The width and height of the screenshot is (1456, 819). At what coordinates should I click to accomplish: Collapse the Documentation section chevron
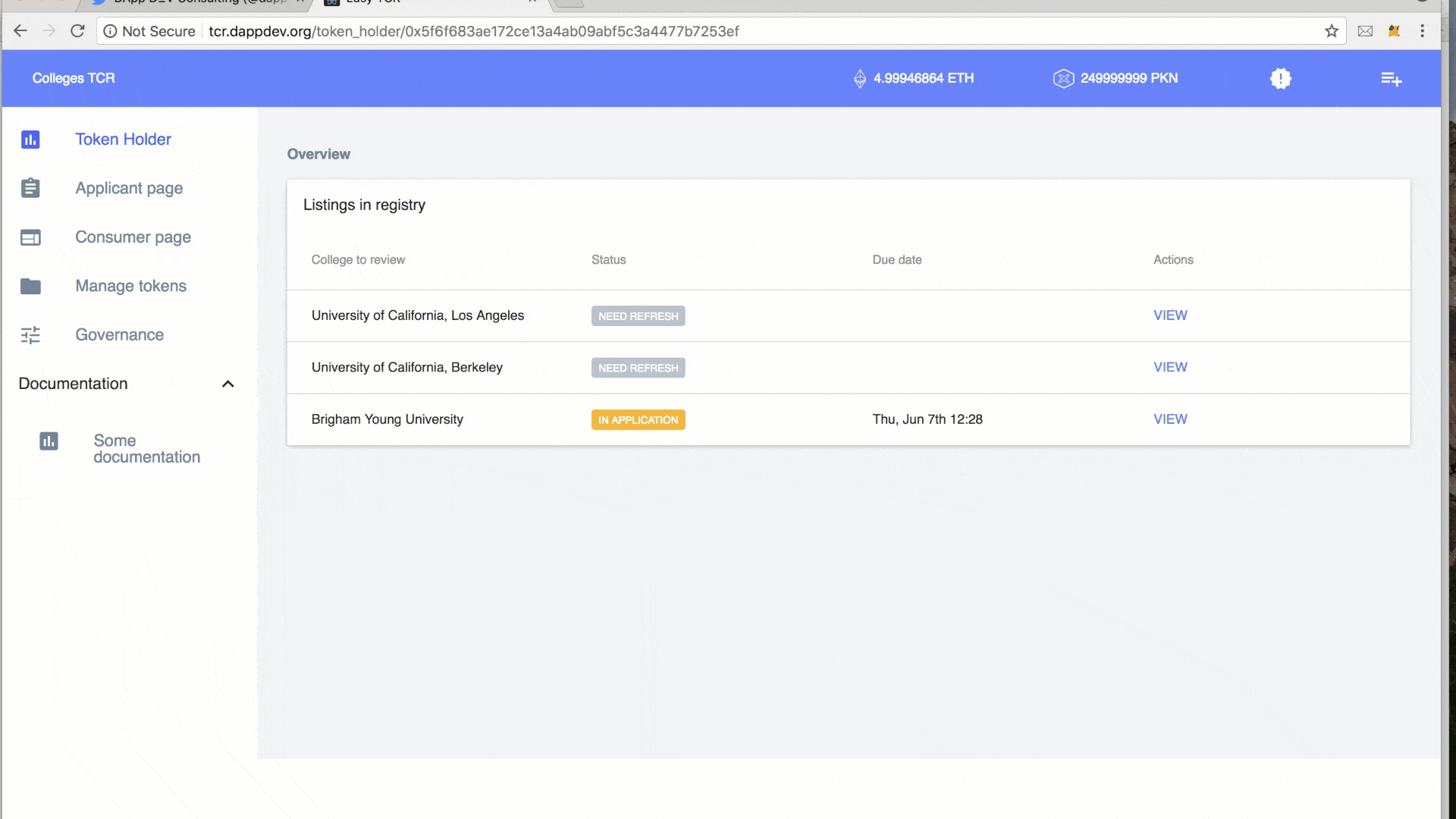227,384
